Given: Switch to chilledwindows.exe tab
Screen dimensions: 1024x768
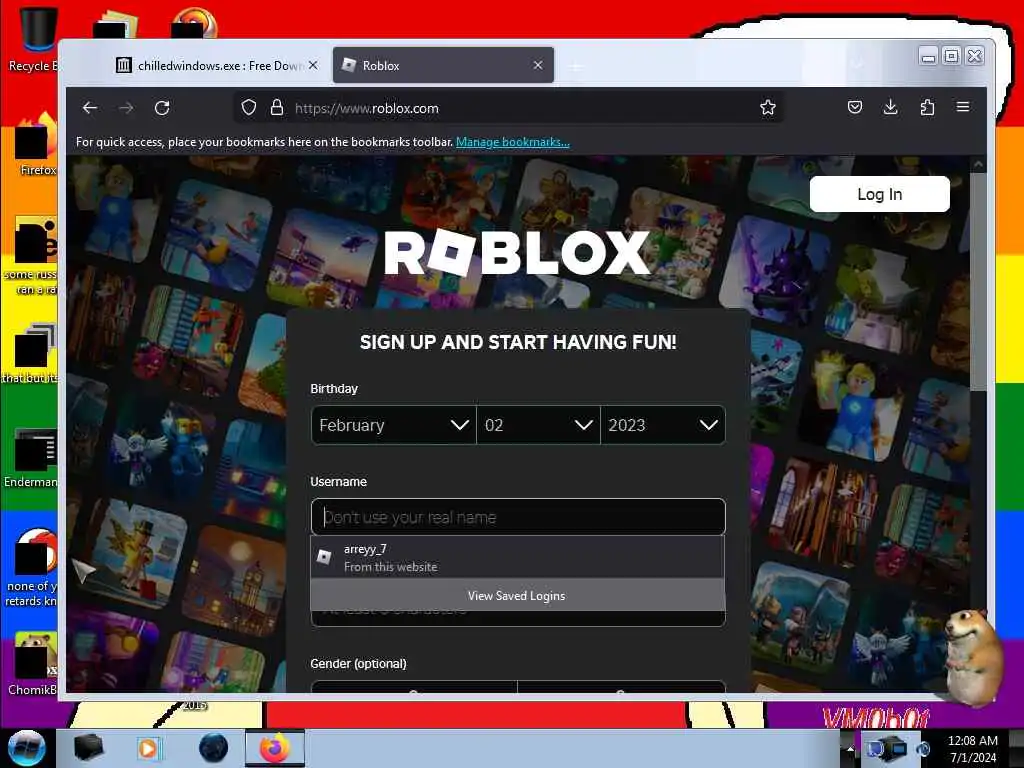Looking at the screenshot, I should point(216,65).
